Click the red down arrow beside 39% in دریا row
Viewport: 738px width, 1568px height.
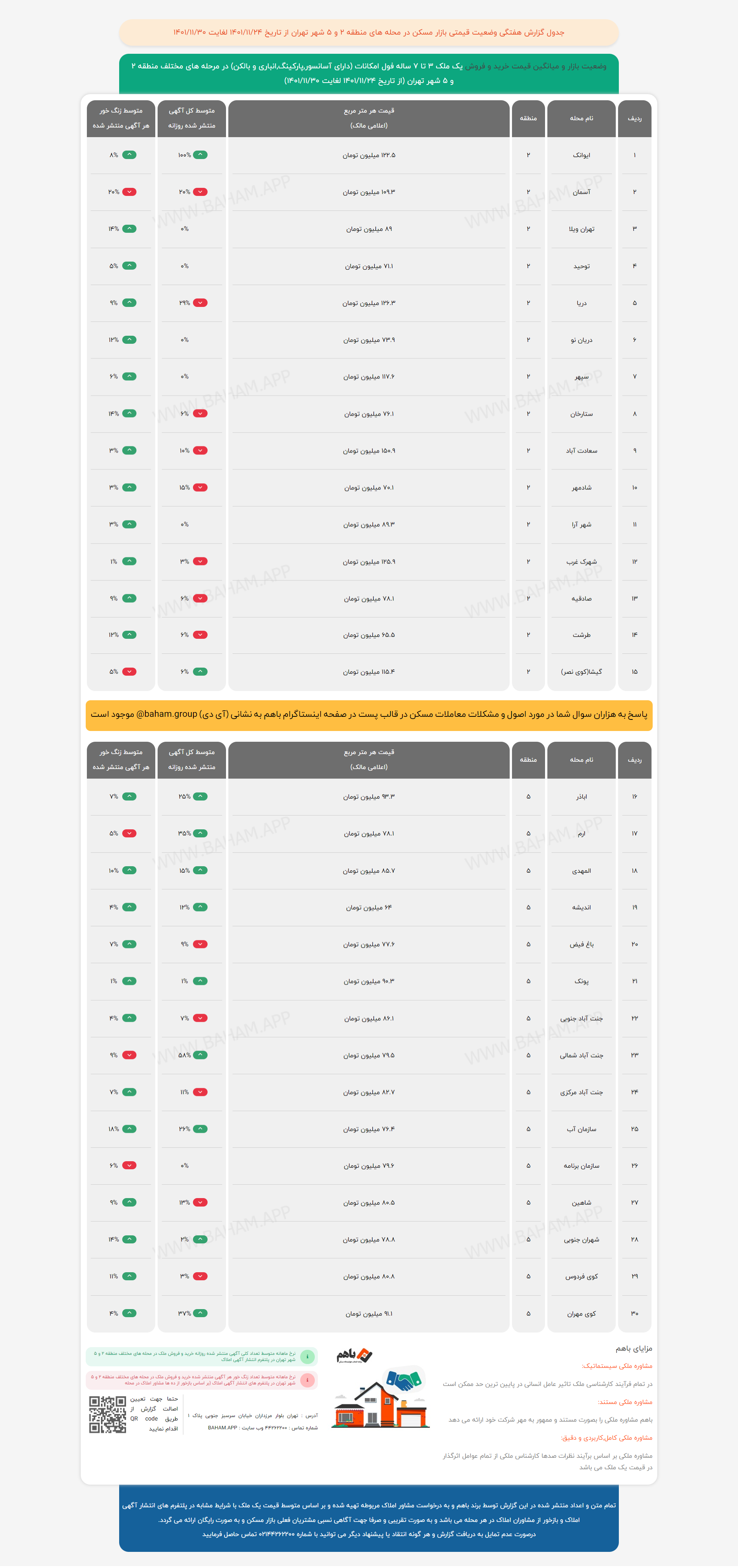[x=200, y=303]
